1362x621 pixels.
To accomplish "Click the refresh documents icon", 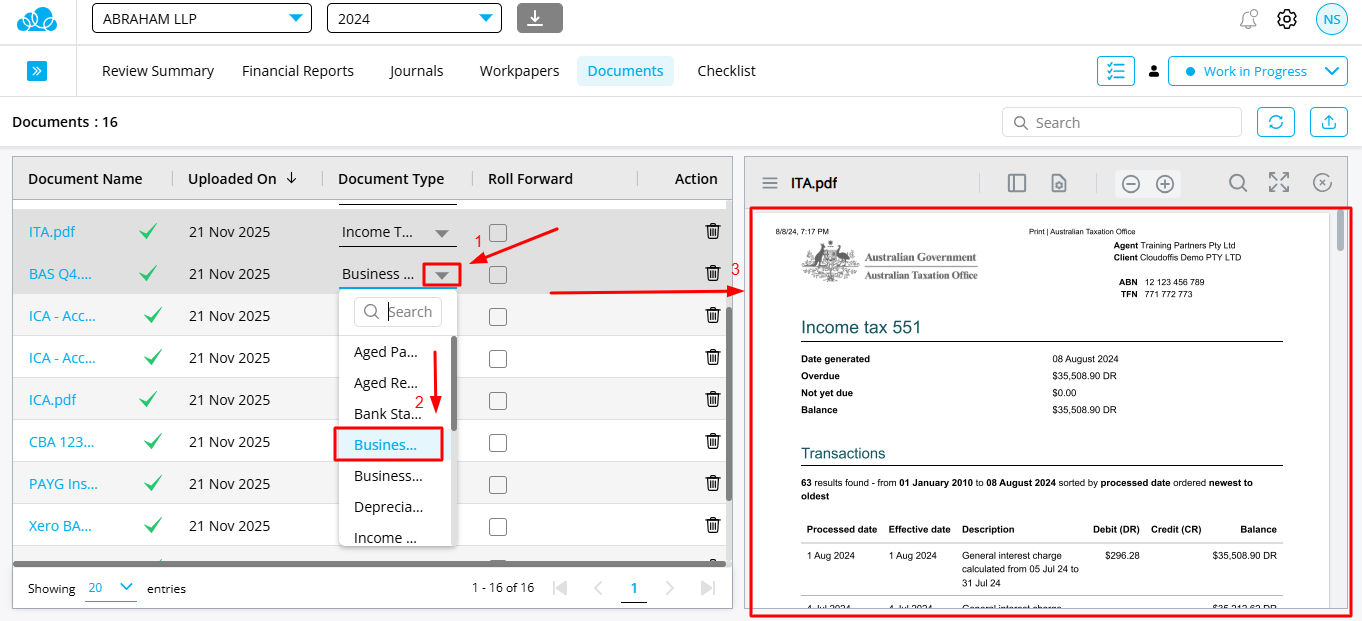I will click(1275, 122).
